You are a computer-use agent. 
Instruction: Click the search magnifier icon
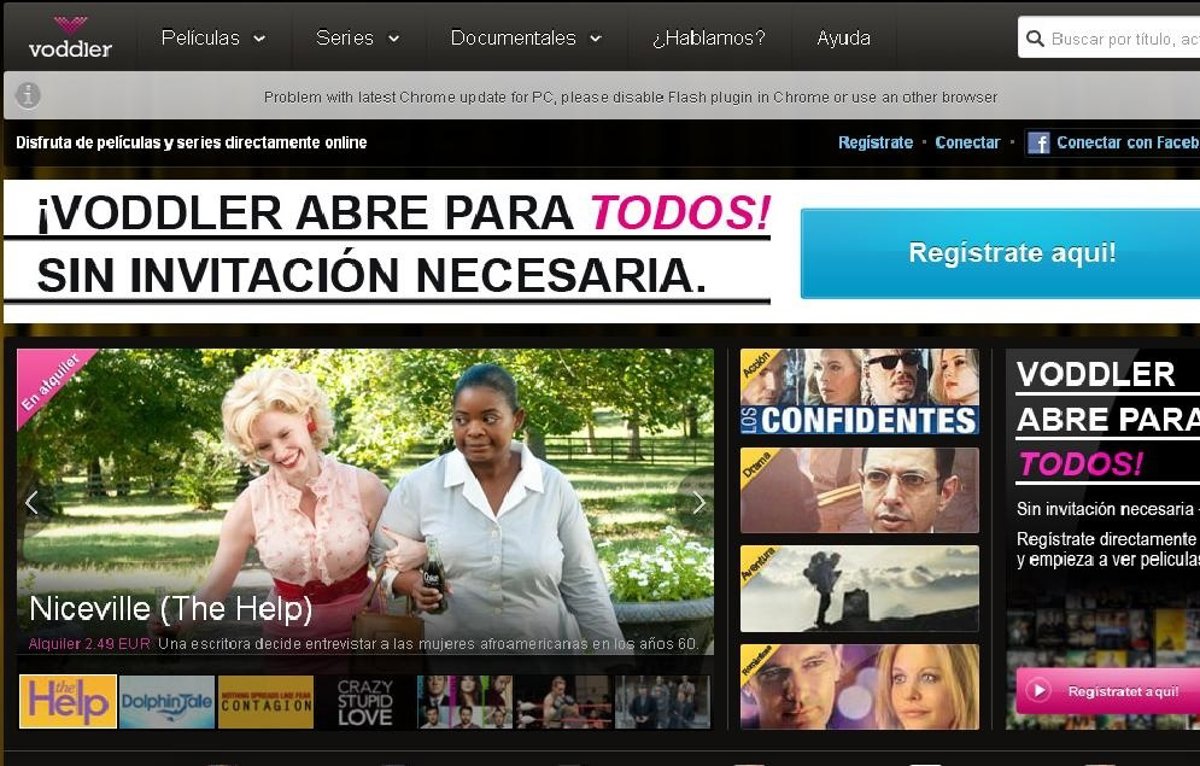click(1035, 39)
